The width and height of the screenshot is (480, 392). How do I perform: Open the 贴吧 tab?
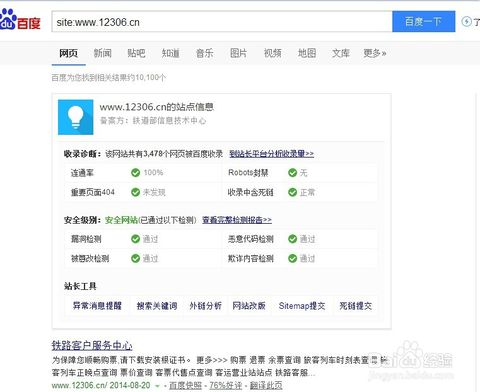click(x=136, y=53)
